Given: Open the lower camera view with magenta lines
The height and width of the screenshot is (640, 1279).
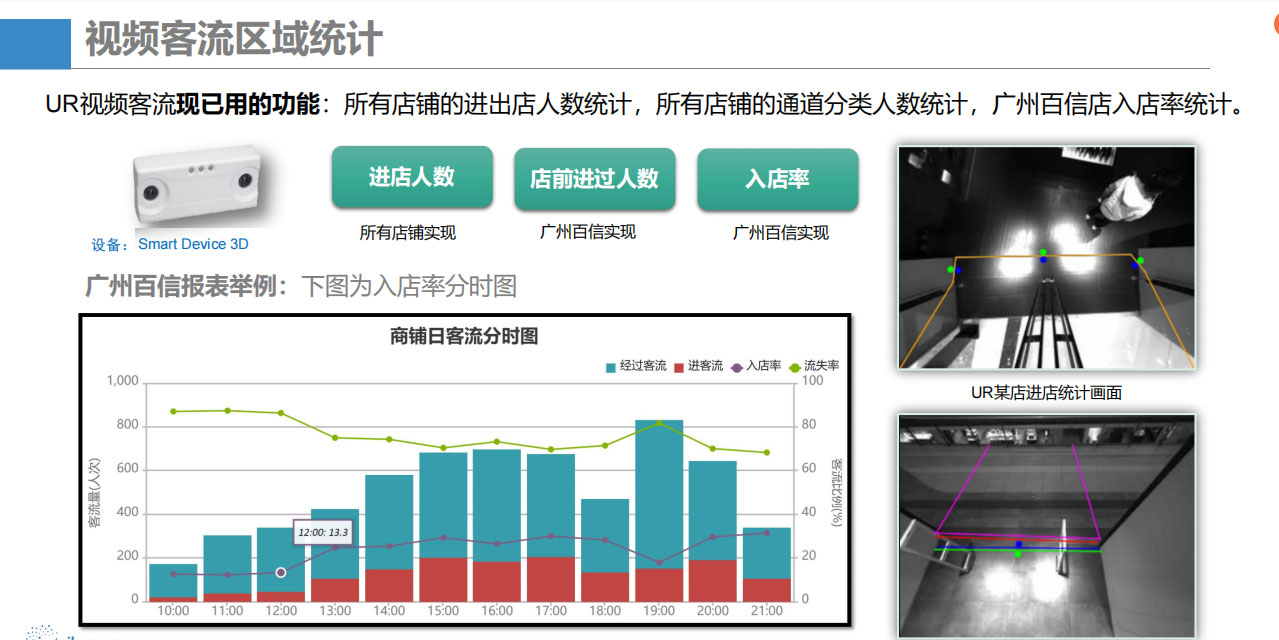Looking at the screenshot, I should tap(1046, 525).
